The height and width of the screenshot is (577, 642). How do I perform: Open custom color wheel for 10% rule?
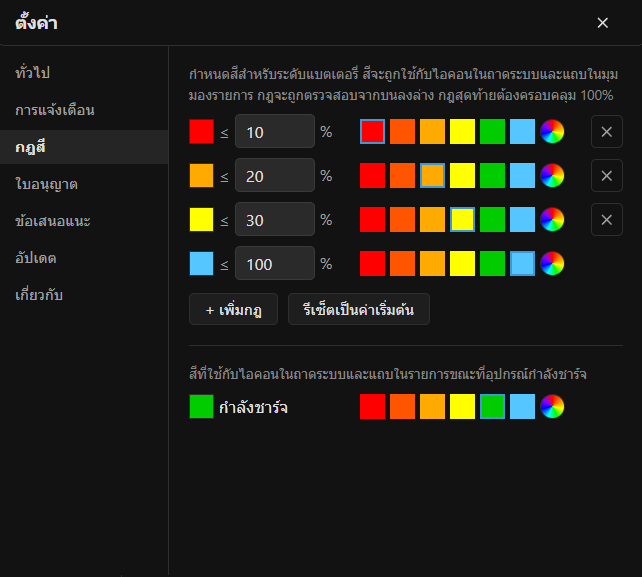tap(552, 131)
